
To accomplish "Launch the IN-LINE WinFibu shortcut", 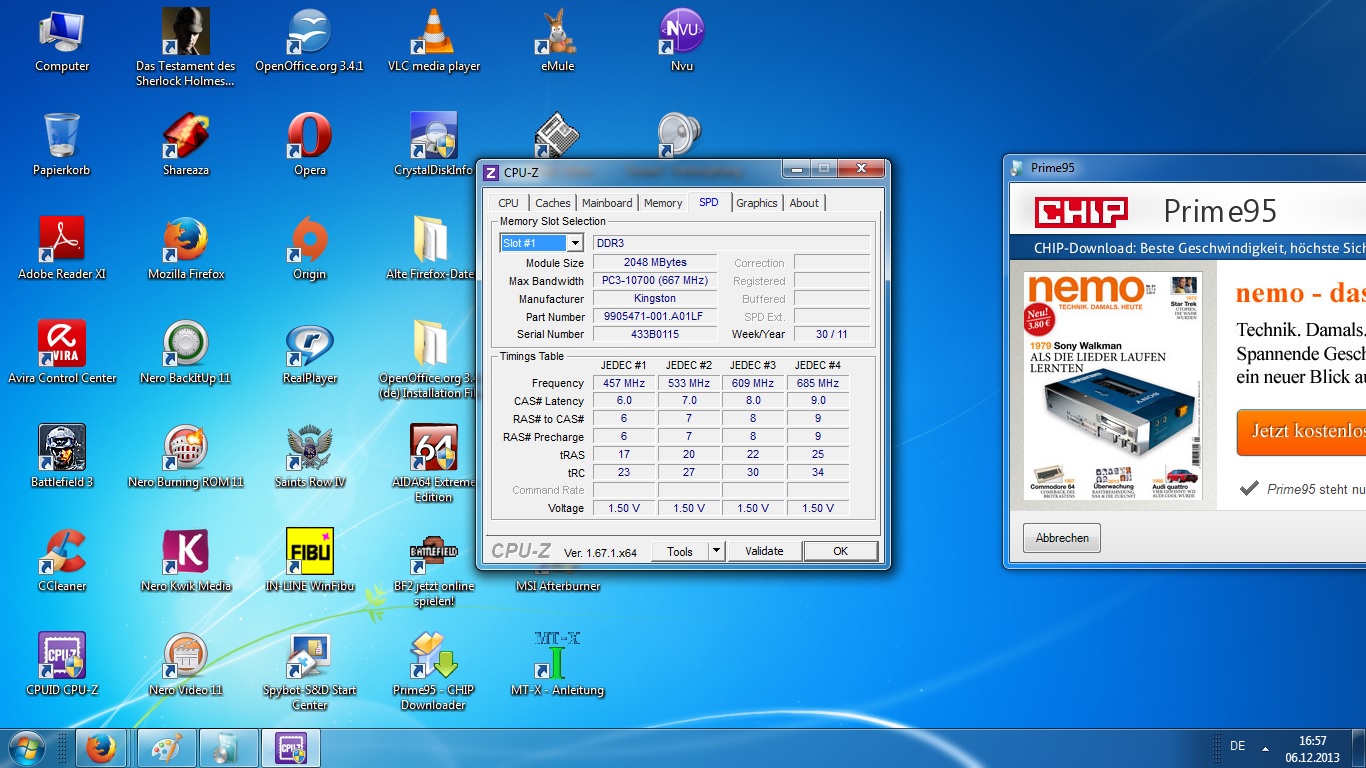I will (x=310, y=560).
